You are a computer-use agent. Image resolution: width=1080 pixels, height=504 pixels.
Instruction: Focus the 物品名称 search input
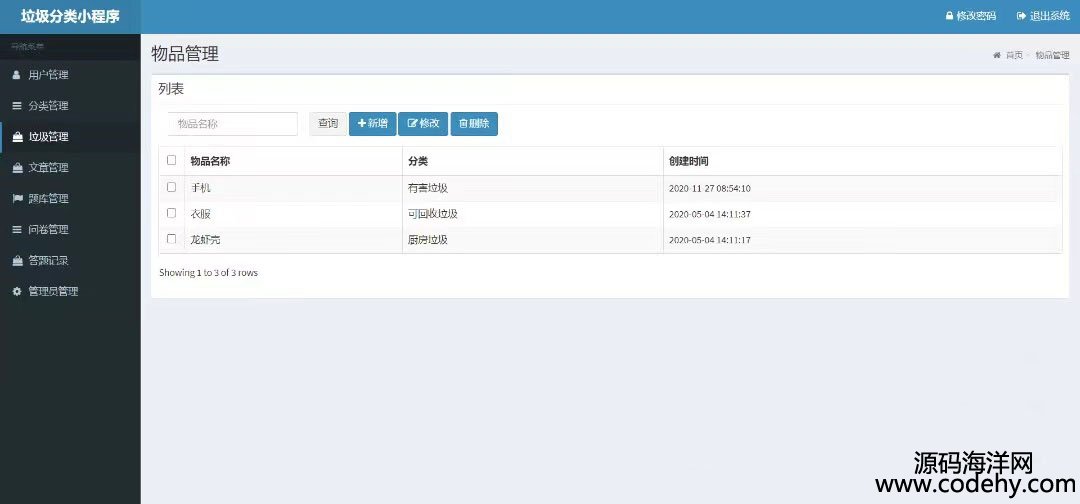point(233,124)
